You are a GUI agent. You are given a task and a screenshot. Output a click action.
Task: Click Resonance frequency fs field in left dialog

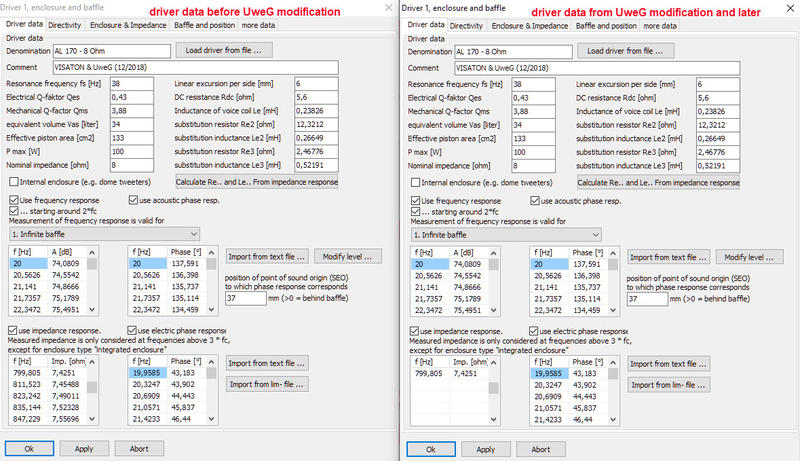(131, 85)
